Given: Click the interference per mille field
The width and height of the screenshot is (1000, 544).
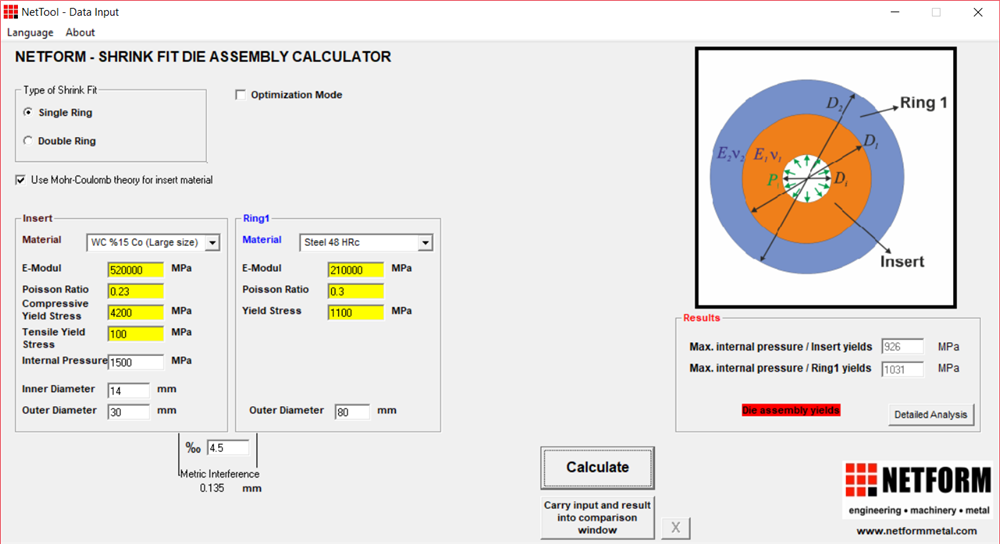Looking at the screenshot, I should [227, 447].
